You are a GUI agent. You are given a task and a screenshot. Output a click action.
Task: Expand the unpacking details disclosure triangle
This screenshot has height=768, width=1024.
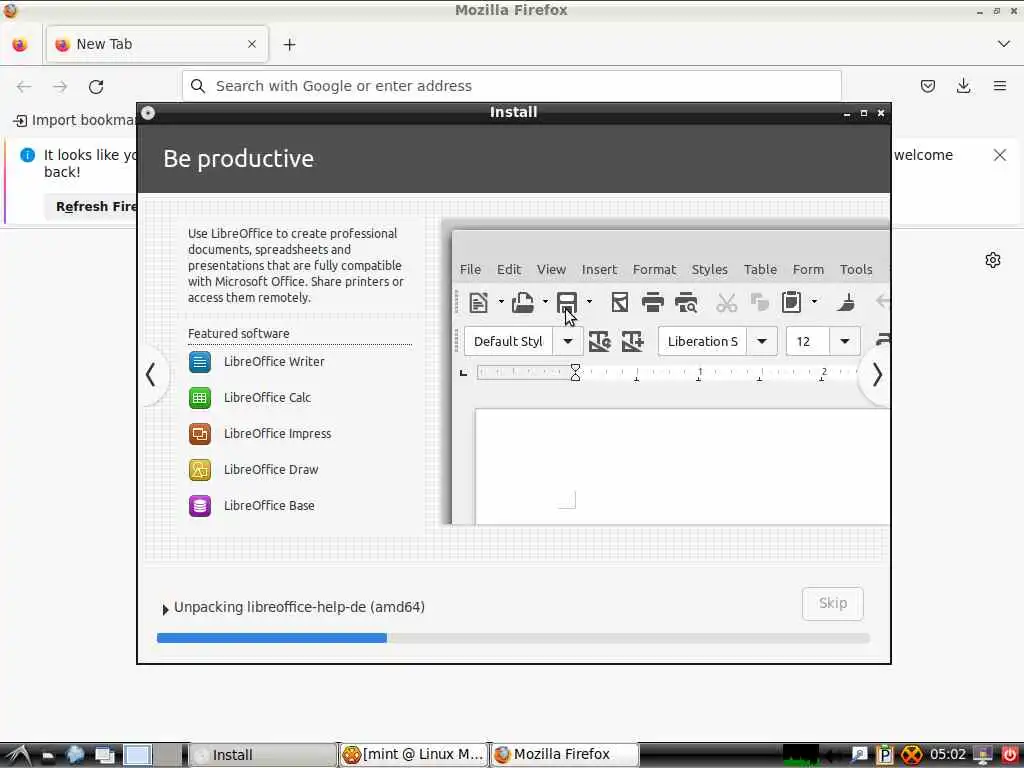[165, 609]
